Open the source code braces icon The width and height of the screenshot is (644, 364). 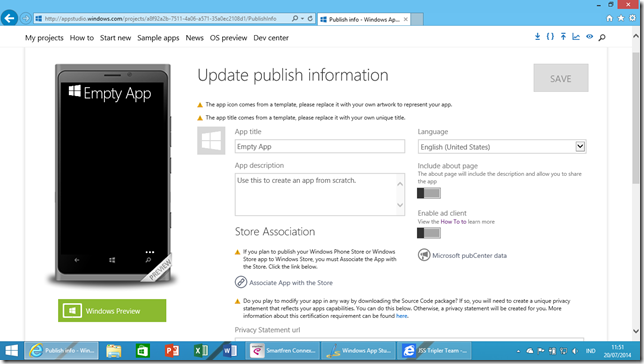click(550, 37)
